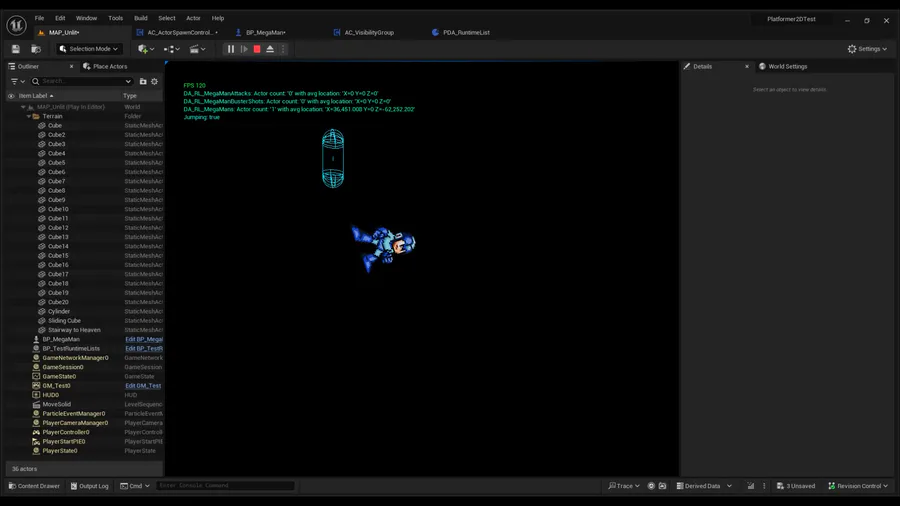Click the Outliner search field

click(82, 81)
